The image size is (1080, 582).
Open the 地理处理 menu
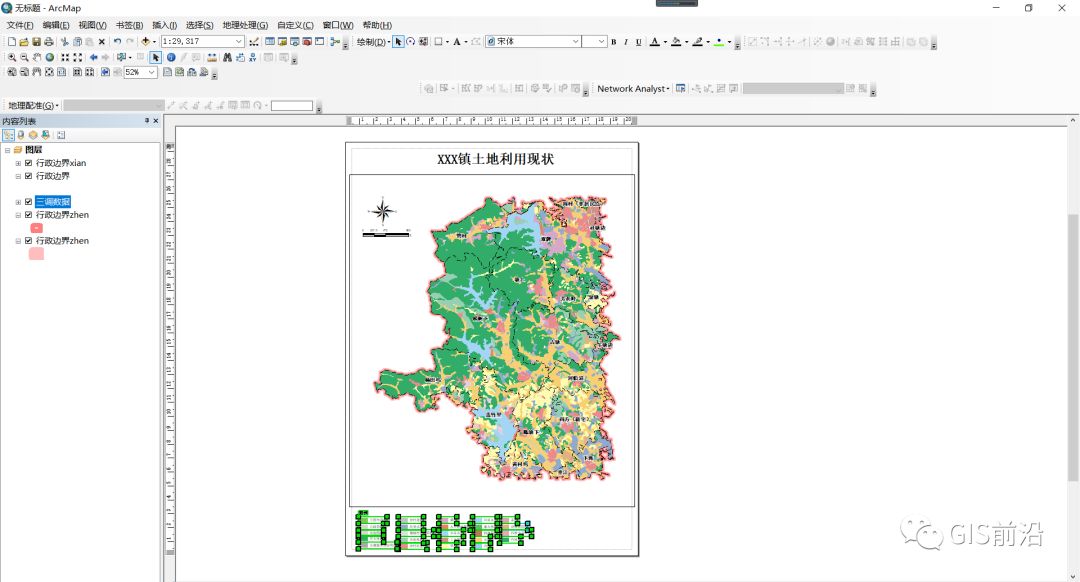(244, 24)
